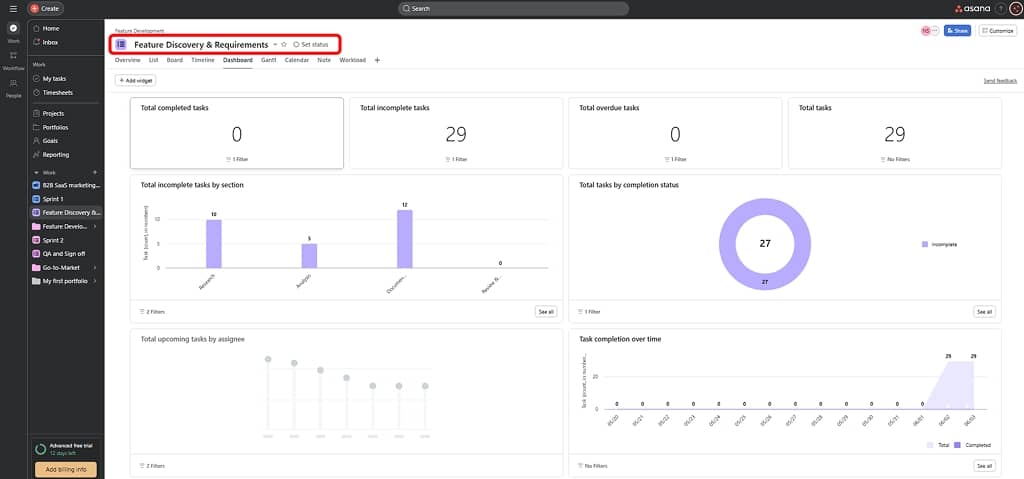Click plus icon next to Work section
Screen dimensions: 1024x479
[x=95, y=173]
